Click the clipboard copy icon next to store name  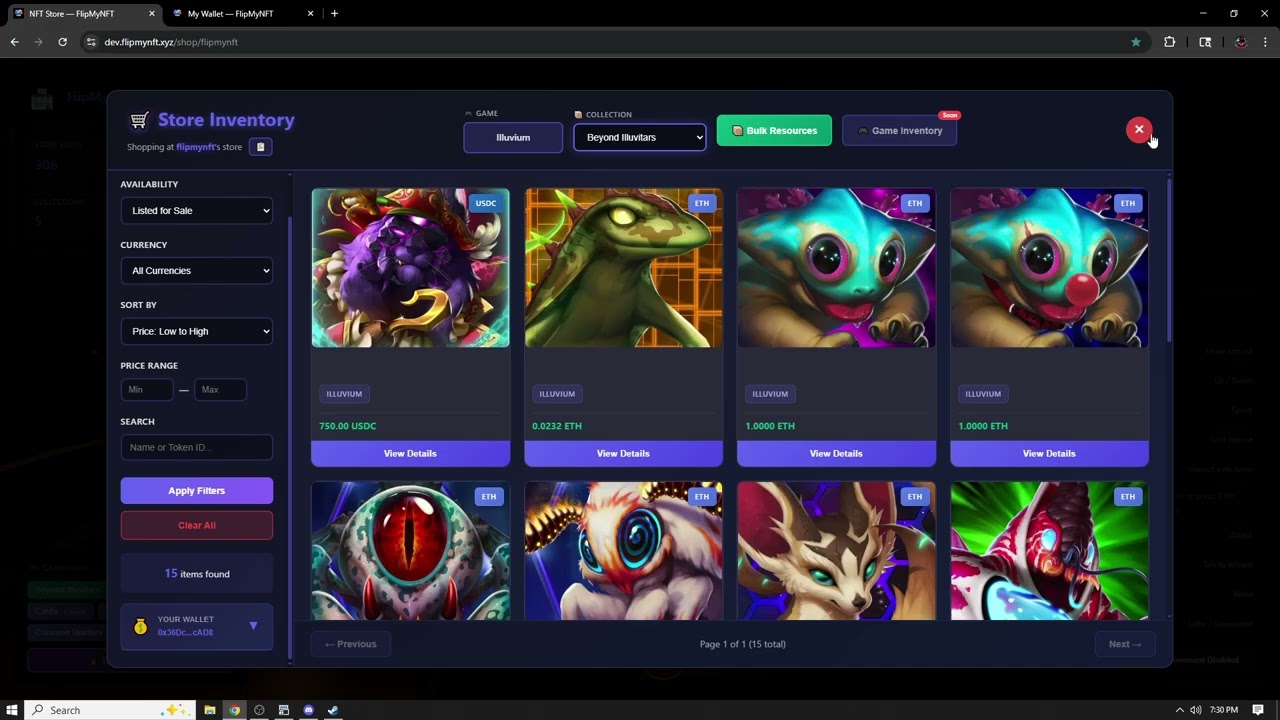260,147
